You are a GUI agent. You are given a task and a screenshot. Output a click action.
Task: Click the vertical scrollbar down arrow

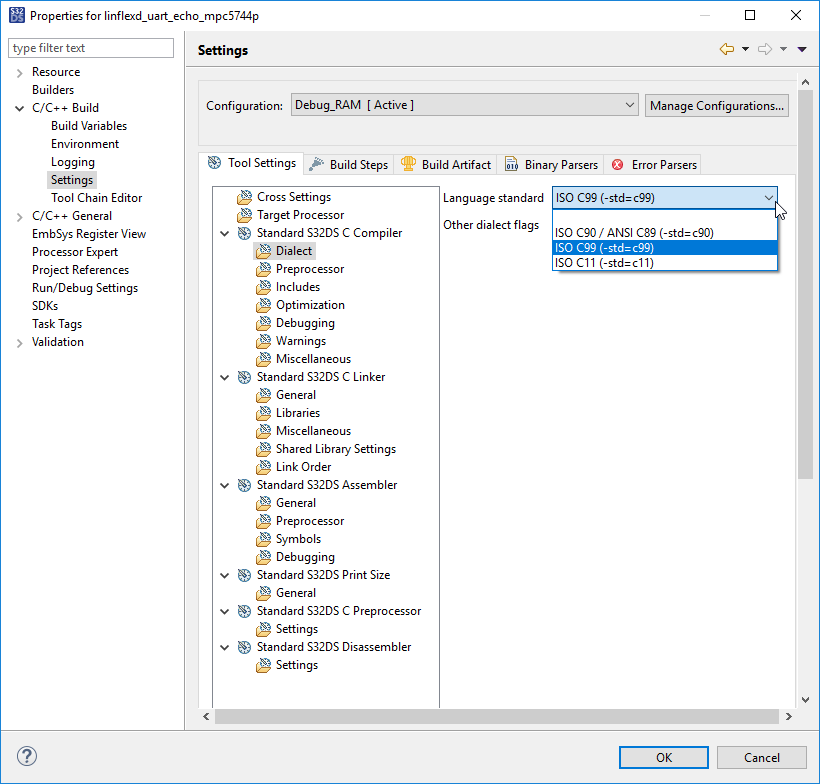805,700
